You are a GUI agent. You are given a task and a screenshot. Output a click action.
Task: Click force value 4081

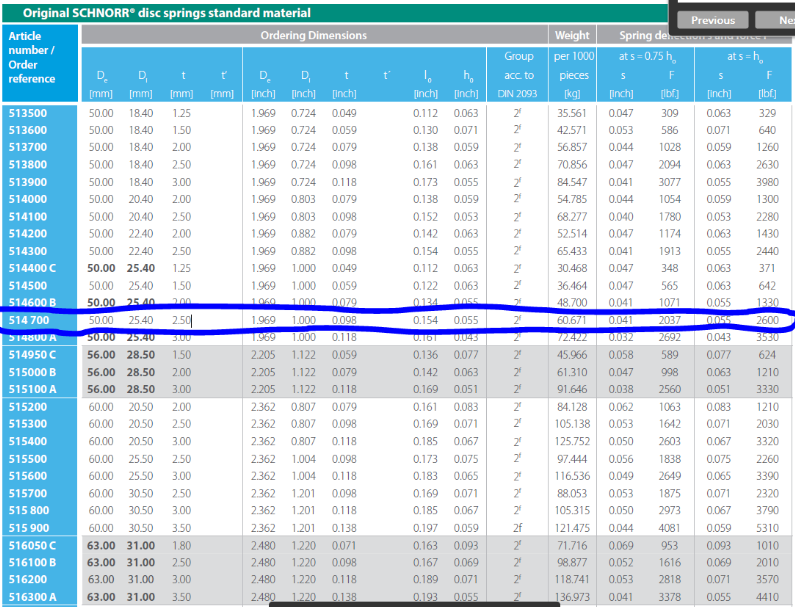pyautogui.click(x=670, y=528)
